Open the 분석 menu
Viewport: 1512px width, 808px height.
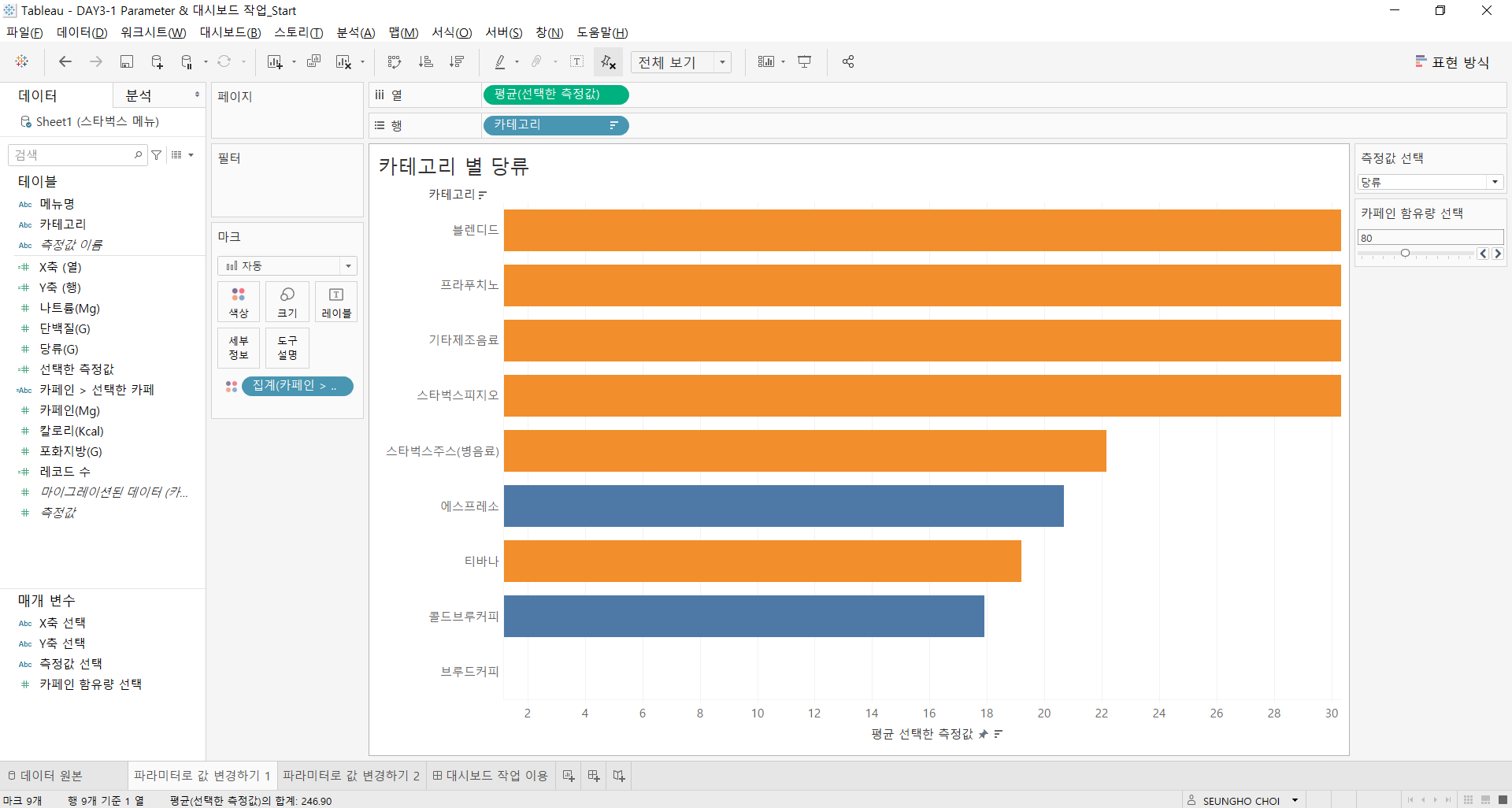[x=356, y=32]
